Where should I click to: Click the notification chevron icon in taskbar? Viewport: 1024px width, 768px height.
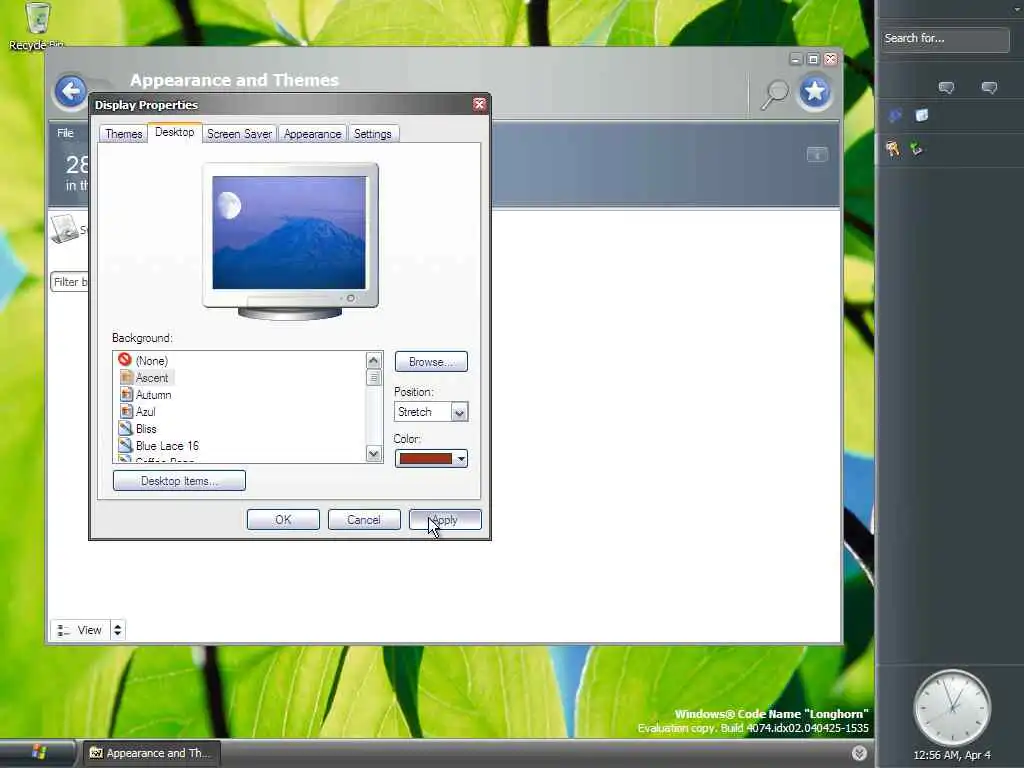(x=859, y=753)
